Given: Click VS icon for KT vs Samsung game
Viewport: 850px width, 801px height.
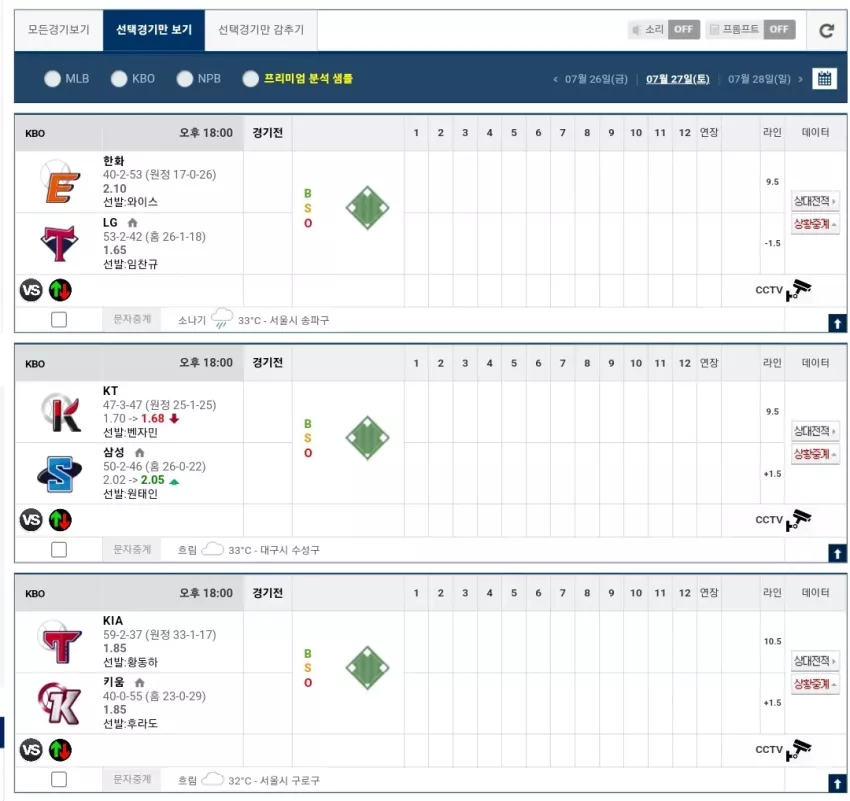Looking at the screenshot, I should (31, 520).
